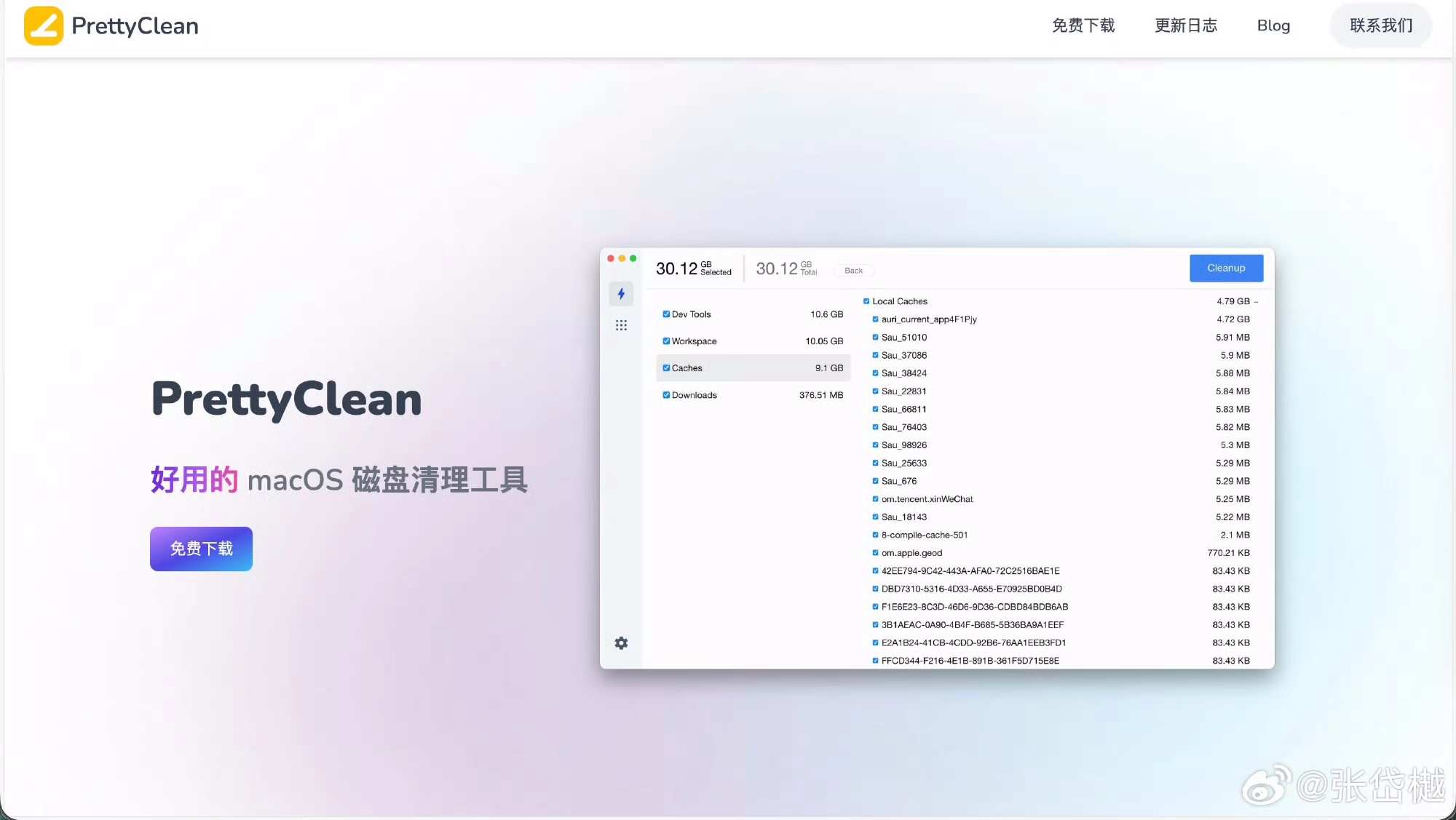The width and height of the screenshot is (1456, 820).
Task: Uncheck the om.tencent.xinWeChat checkbox
Action: [x=875, y=499]
